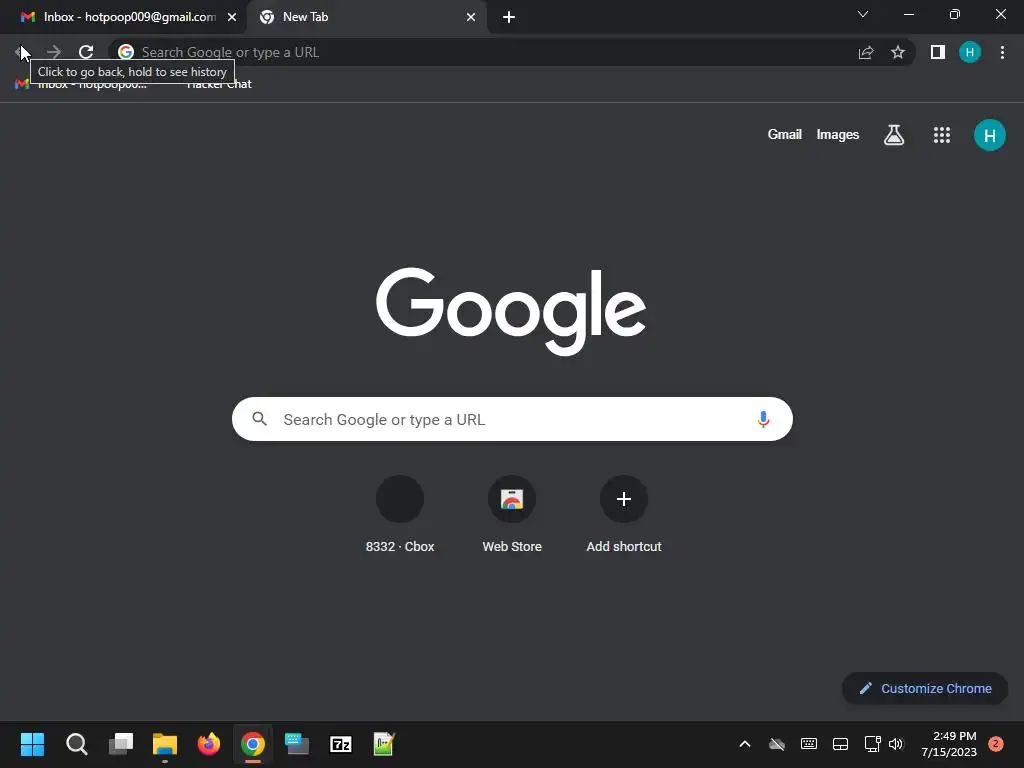Open the on-screen keyboard app on taskbar
Screen dimensions: 1024x768
(x=297, y=744)
